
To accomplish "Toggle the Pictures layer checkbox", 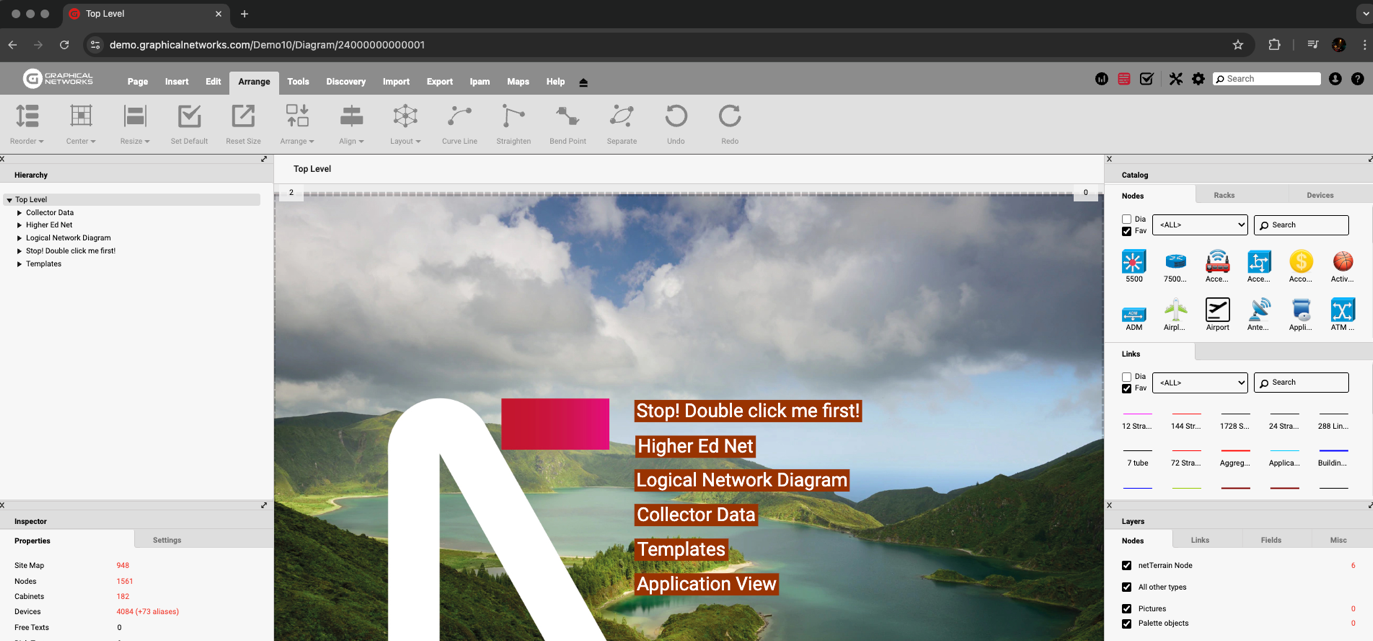I will (x=1127, y=609).
